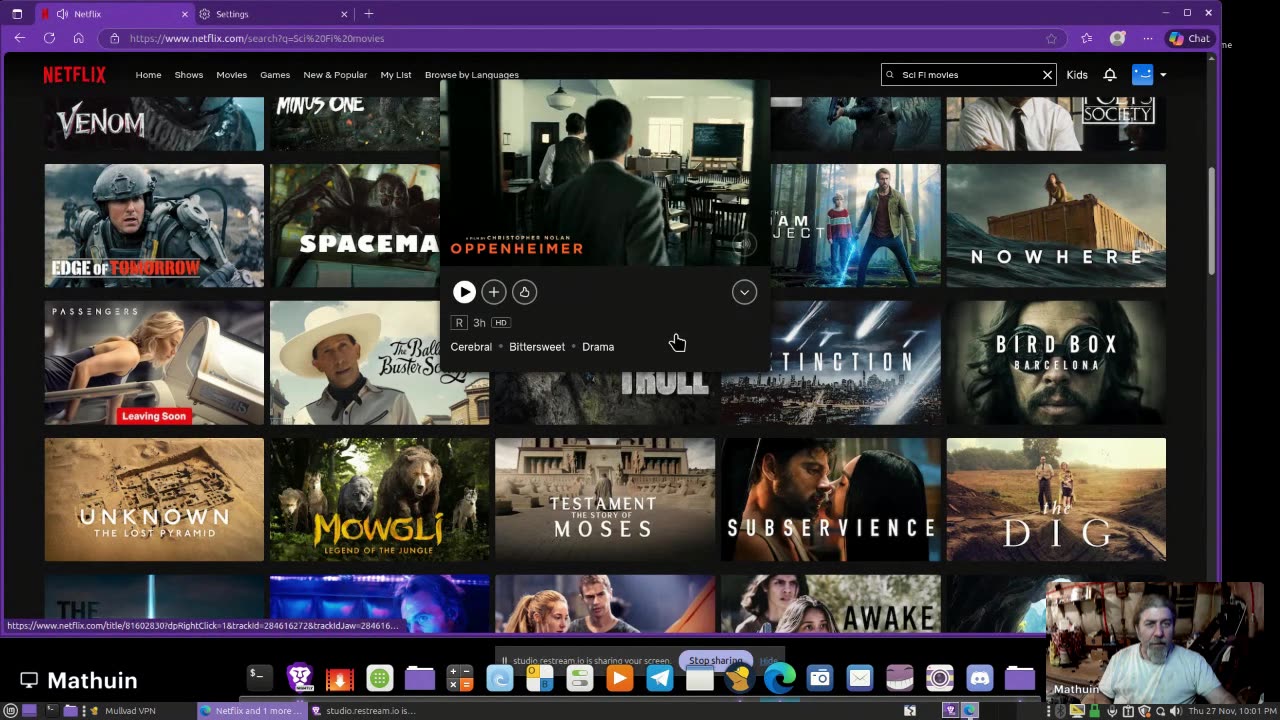Expand Oppenheimer more info chevron
Viewport: 1280px width, 720px height.
744,292
